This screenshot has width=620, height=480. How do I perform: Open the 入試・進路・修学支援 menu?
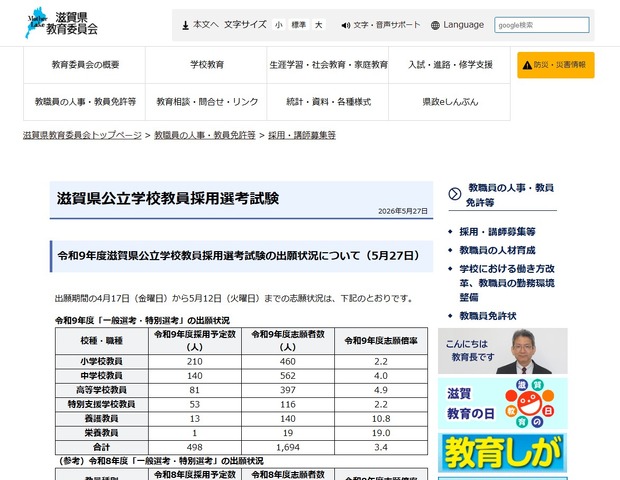[x=450, y=65]
